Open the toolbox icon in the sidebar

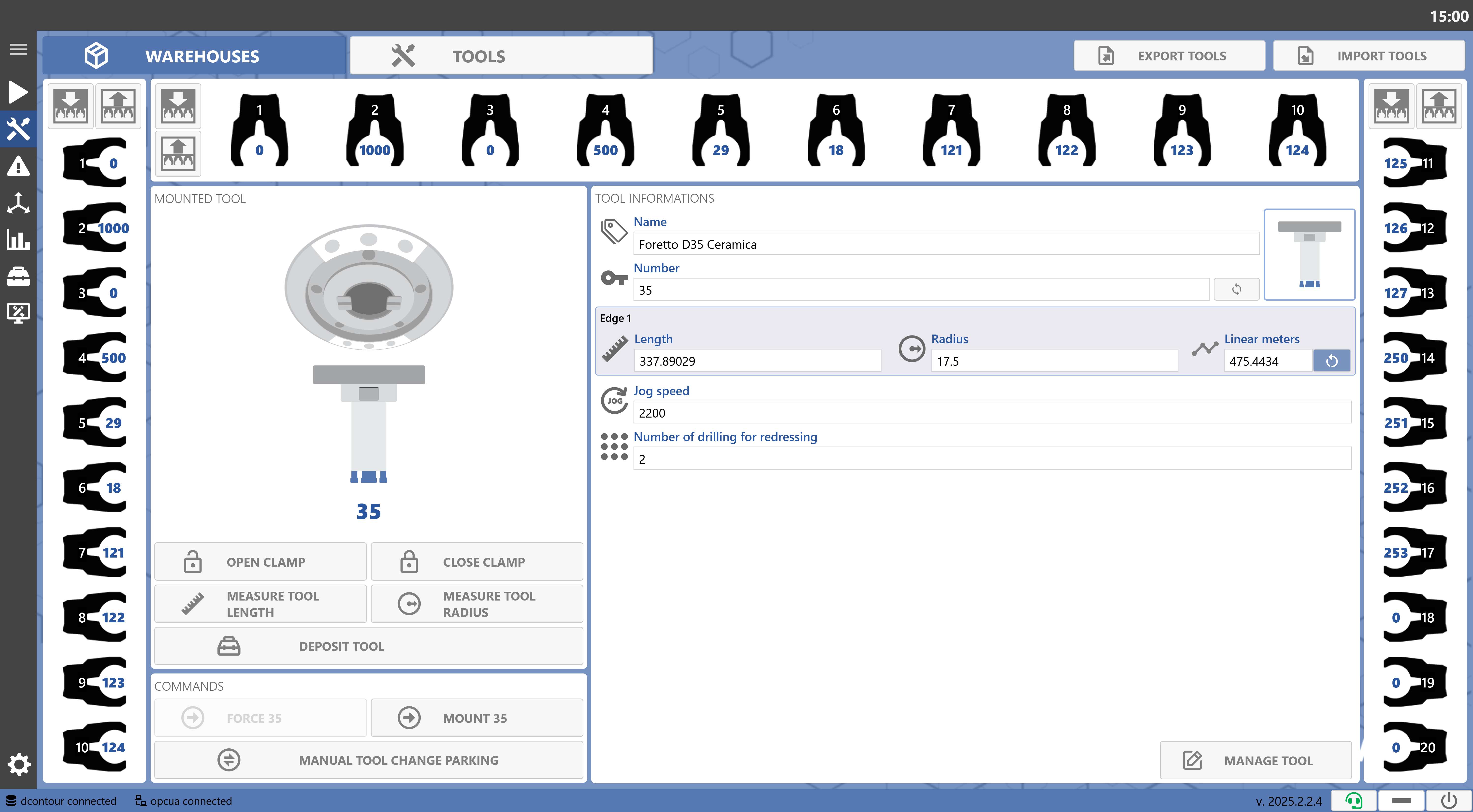click(18, 277)
